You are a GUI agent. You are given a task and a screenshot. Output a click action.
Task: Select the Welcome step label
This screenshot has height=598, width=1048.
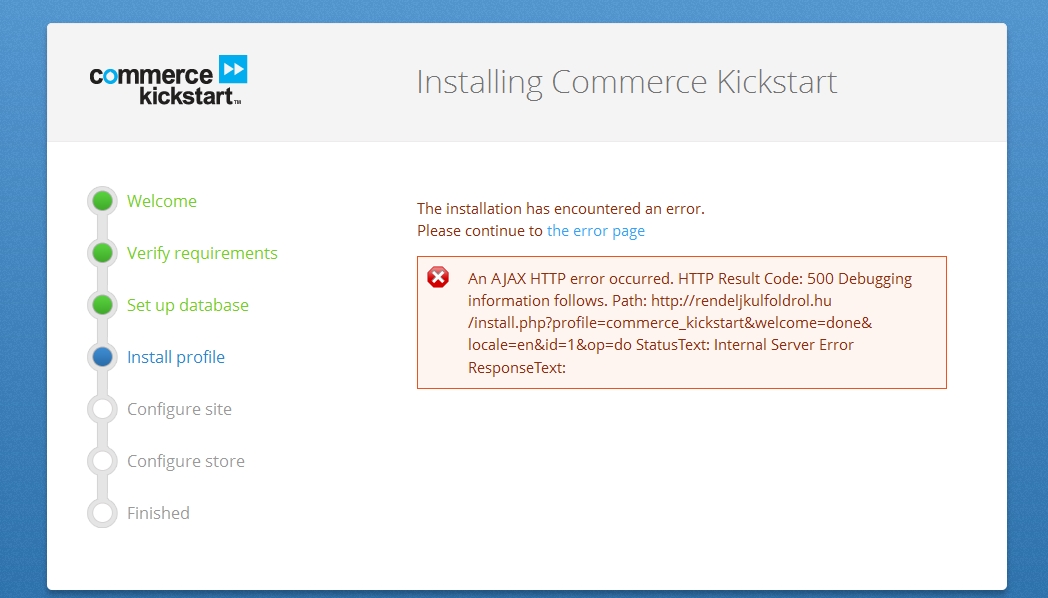162,201
